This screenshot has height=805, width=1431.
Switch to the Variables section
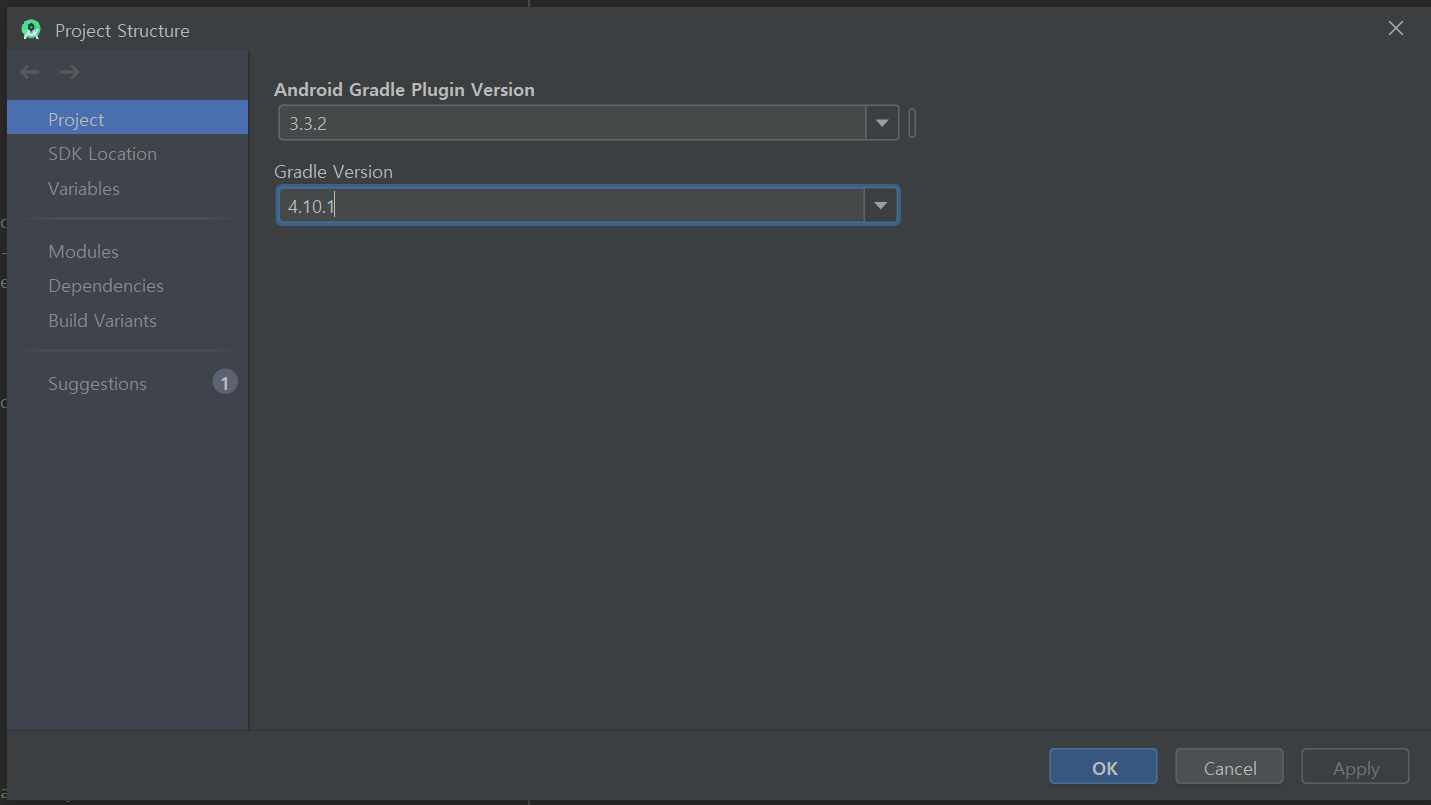coord(84,189)
